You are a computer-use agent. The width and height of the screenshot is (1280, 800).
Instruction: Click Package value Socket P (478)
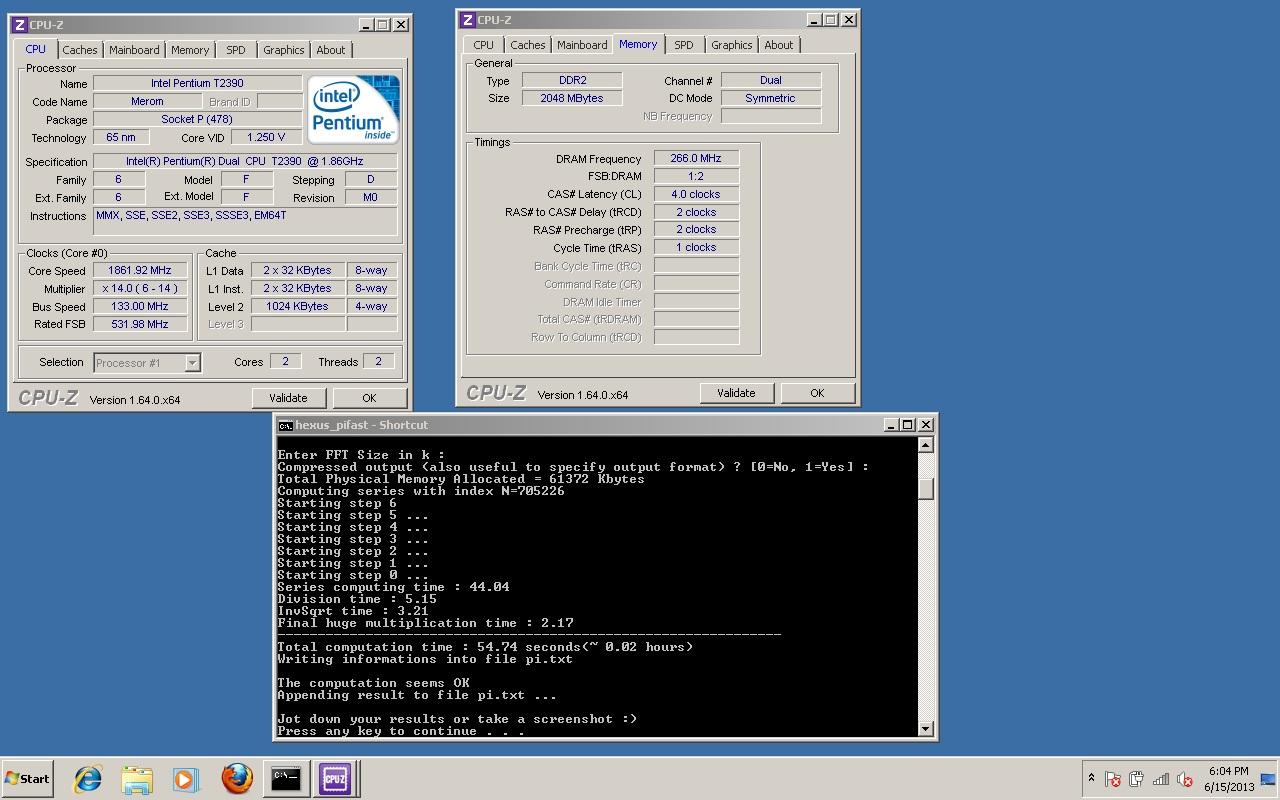tap(197, 119)
